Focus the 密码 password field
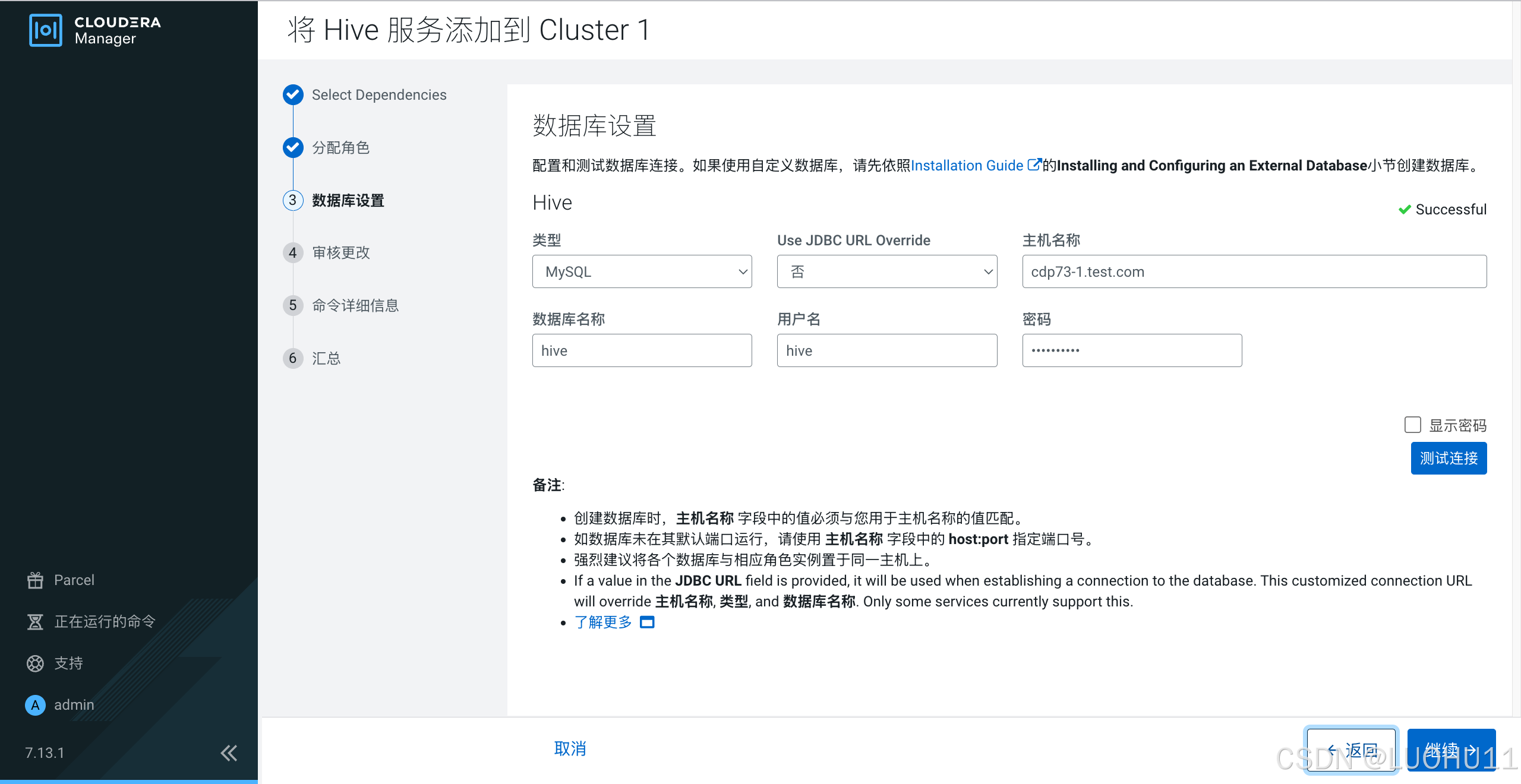The width and height of the screenshot is (1521, 784). click(x=1131, y=350)
